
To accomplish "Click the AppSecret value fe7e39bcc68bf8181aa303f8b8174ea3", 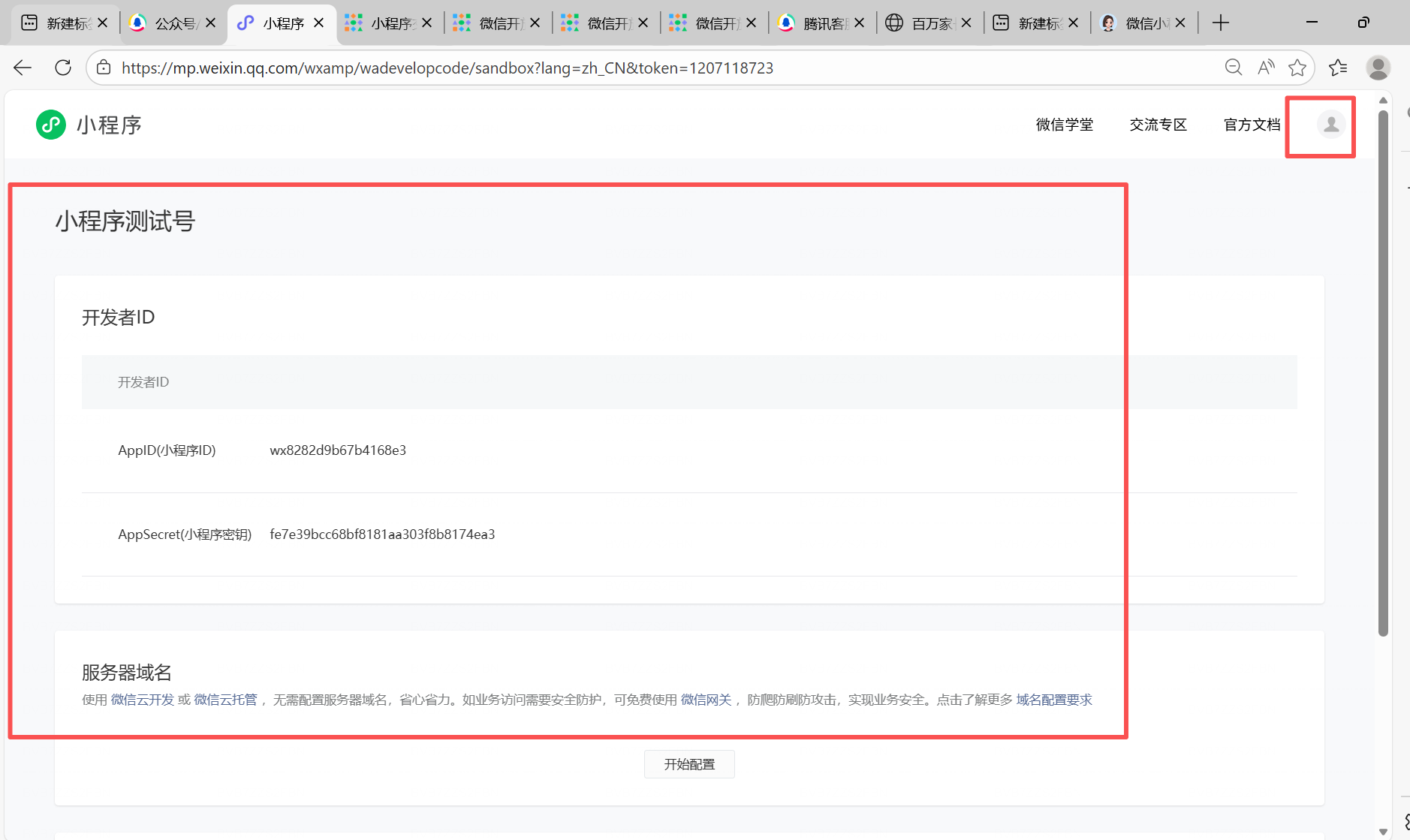I will (x=382, y=534).
